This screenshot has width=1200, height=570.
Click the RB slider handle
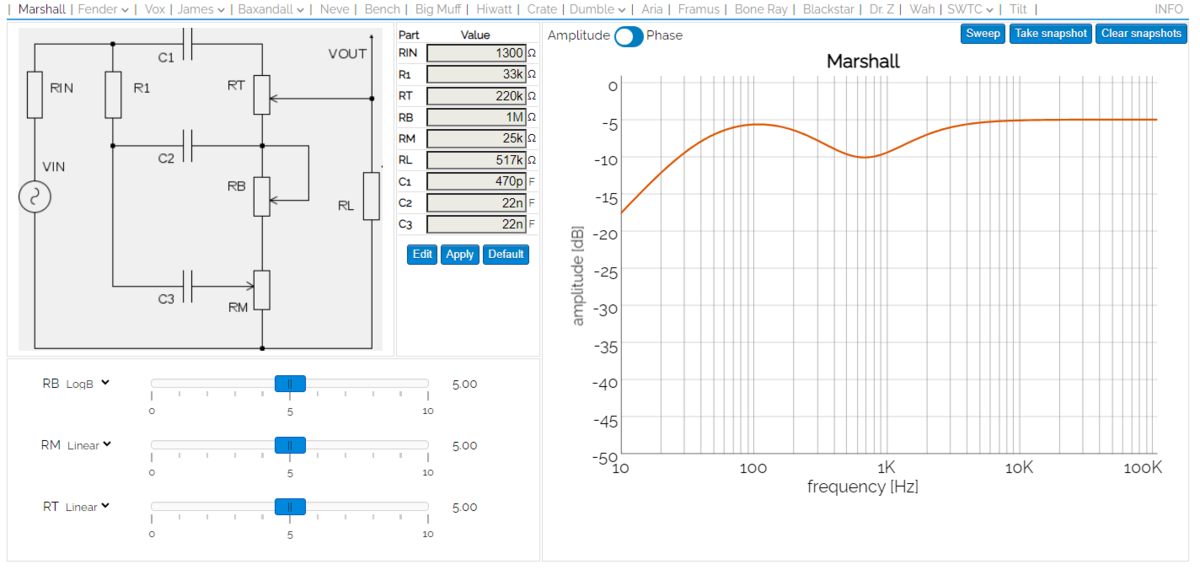[290, 383]
